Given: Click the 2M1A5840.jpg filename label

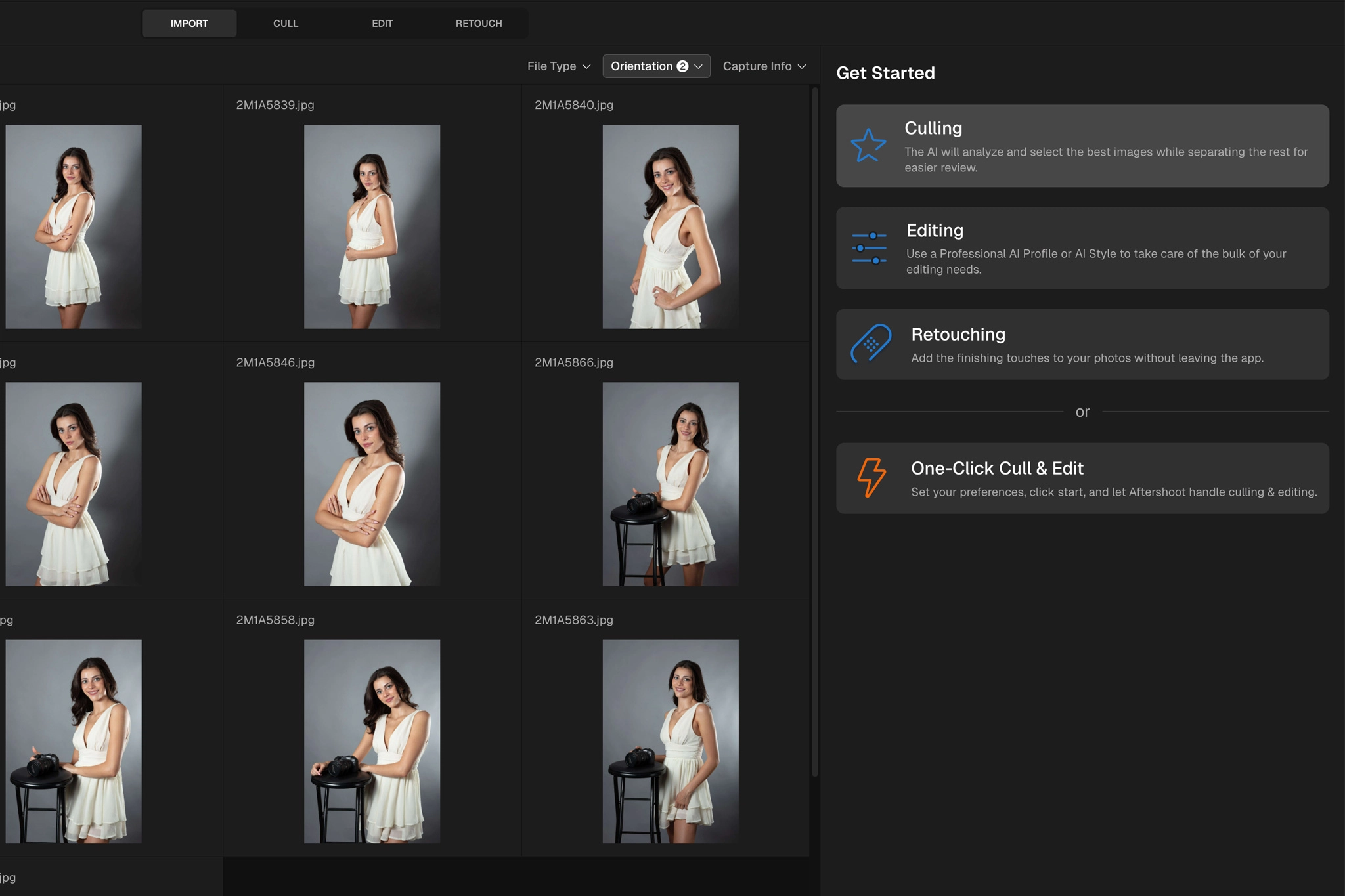Looking at the screenshot, I should coord(574,105).
